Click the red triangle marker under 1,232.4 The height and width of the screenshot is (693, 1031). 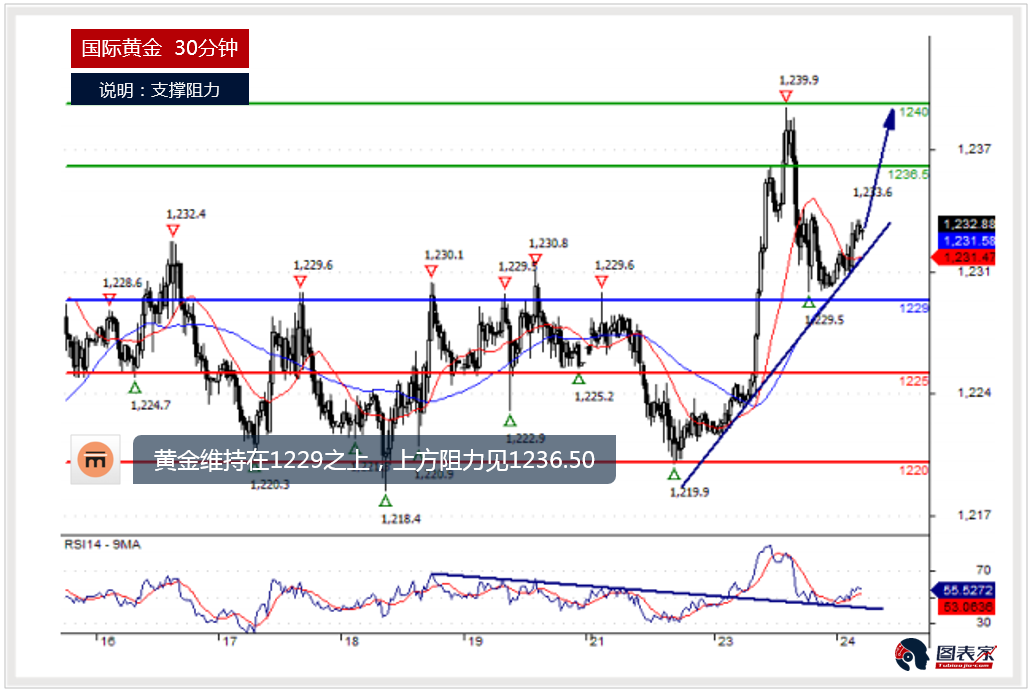173,230
